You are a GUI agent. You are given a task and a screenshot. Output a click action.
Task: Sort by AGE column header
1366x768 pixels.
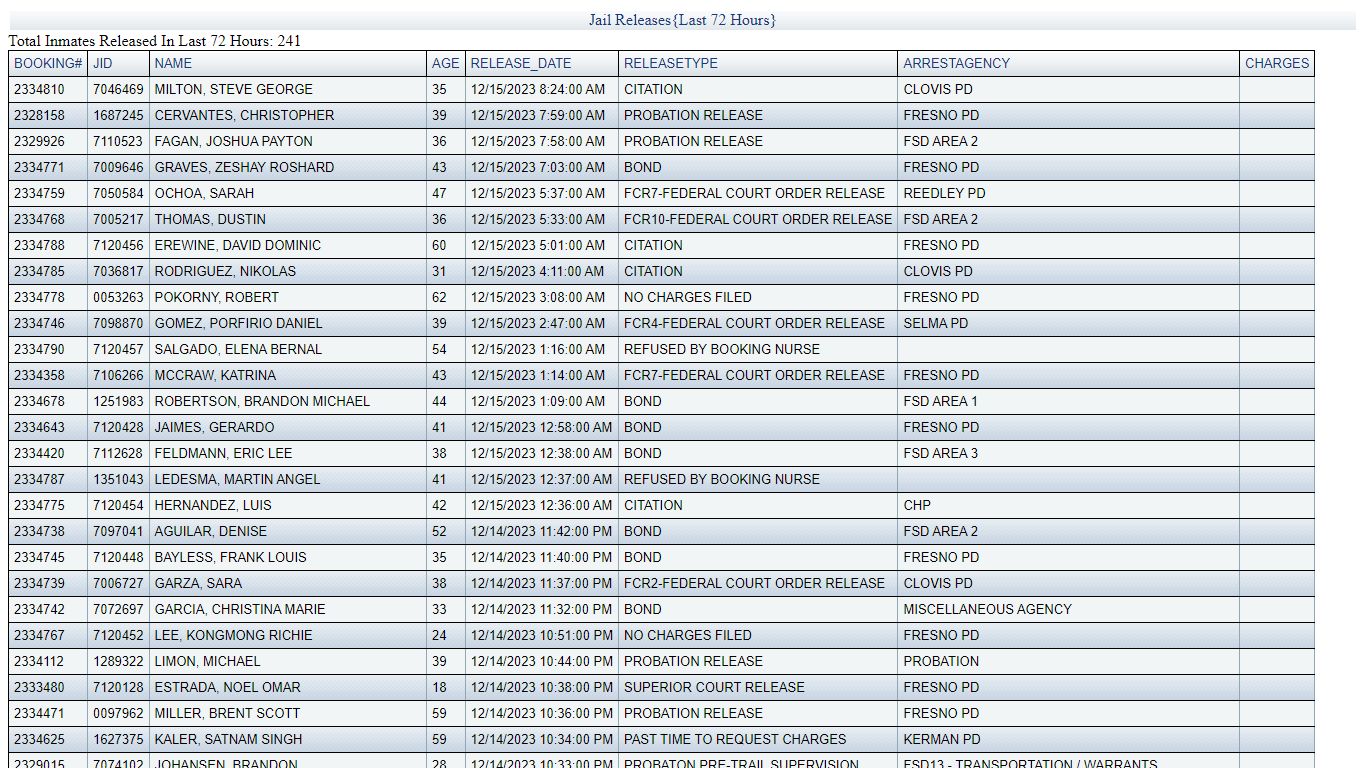446,63
